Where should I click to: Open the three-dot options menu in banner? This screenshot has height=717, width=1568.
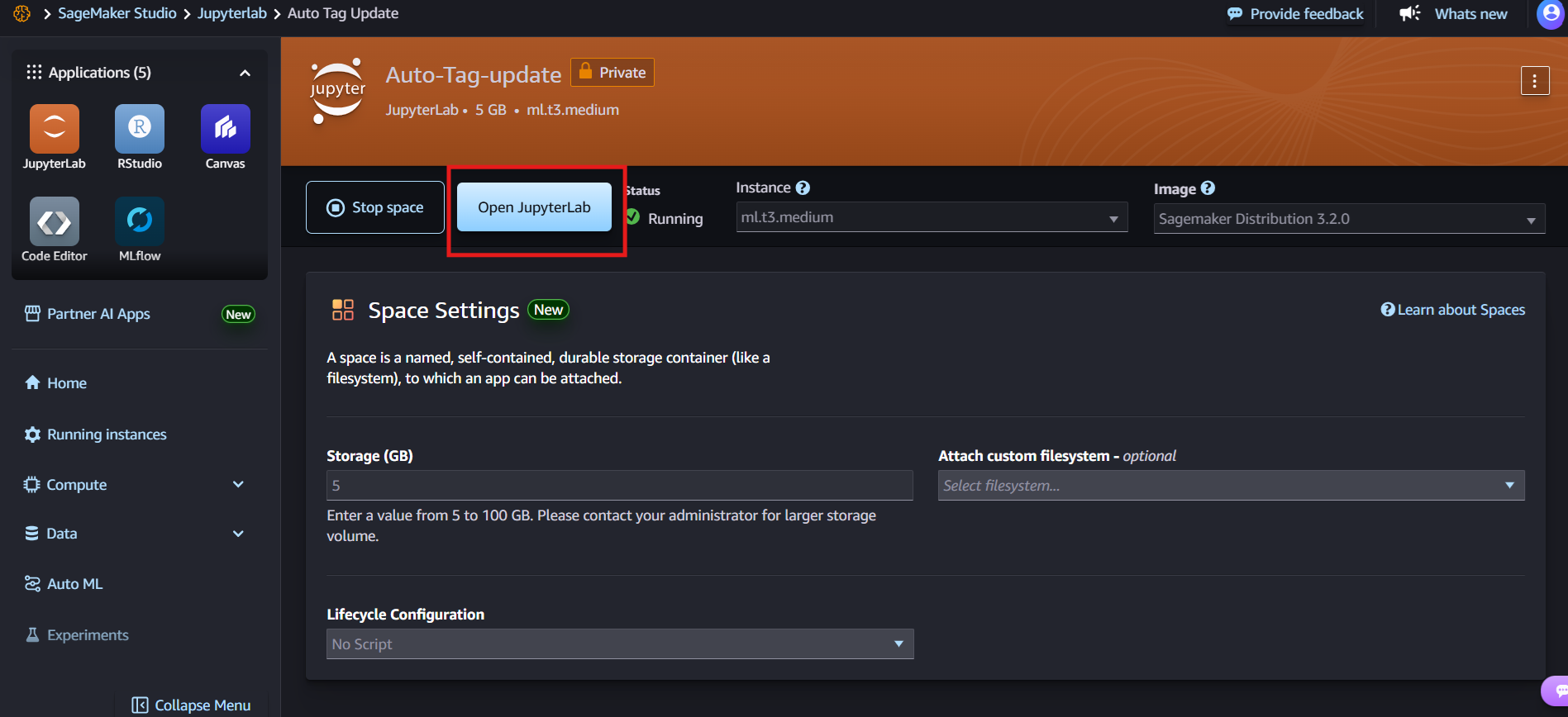[x=1535, y=81]
